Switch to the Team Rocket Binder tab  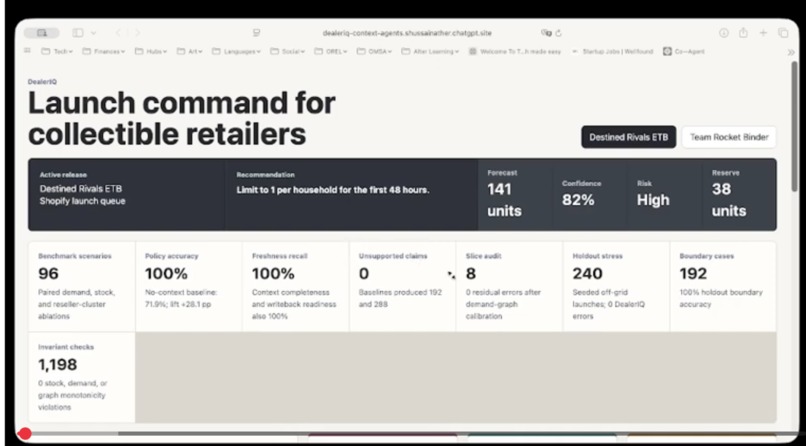point(729,137)
